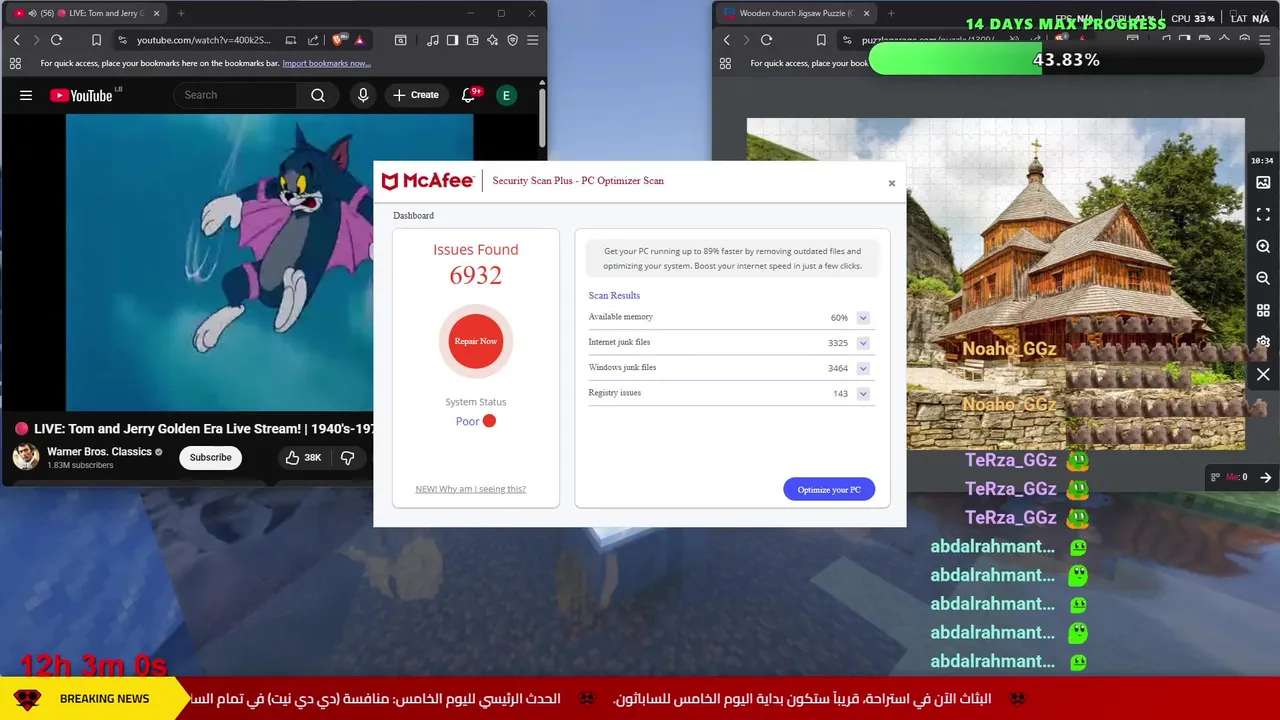
Task: Expand the Internet junk files row
Action: point(863,343)
